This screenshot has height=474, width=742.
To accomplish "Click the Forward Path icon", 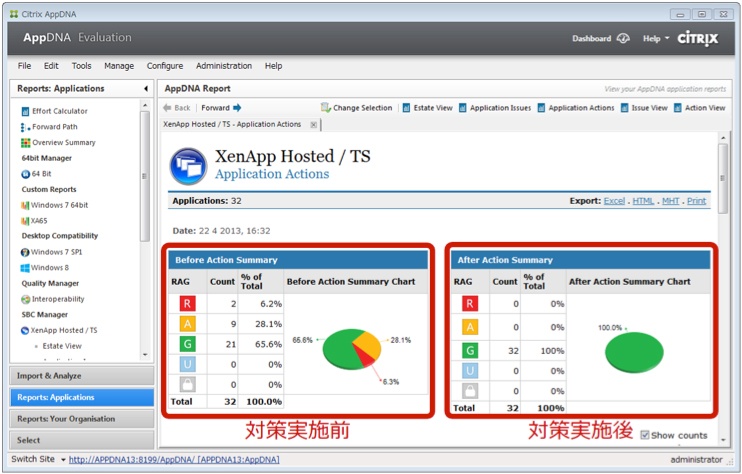I will click(x=26, y=127).
